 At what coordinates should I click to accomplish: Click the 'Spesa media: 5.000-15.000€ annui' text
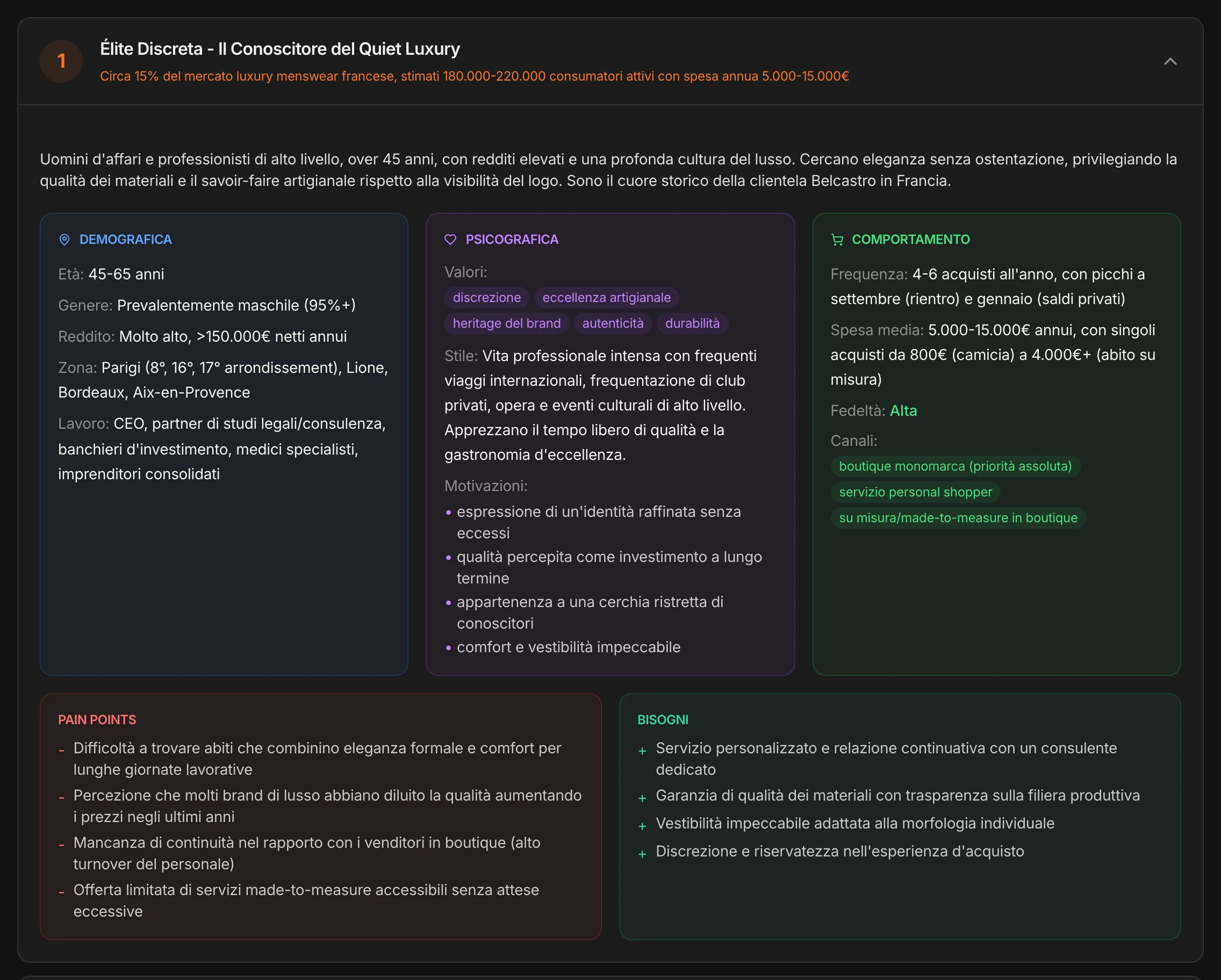993,355
